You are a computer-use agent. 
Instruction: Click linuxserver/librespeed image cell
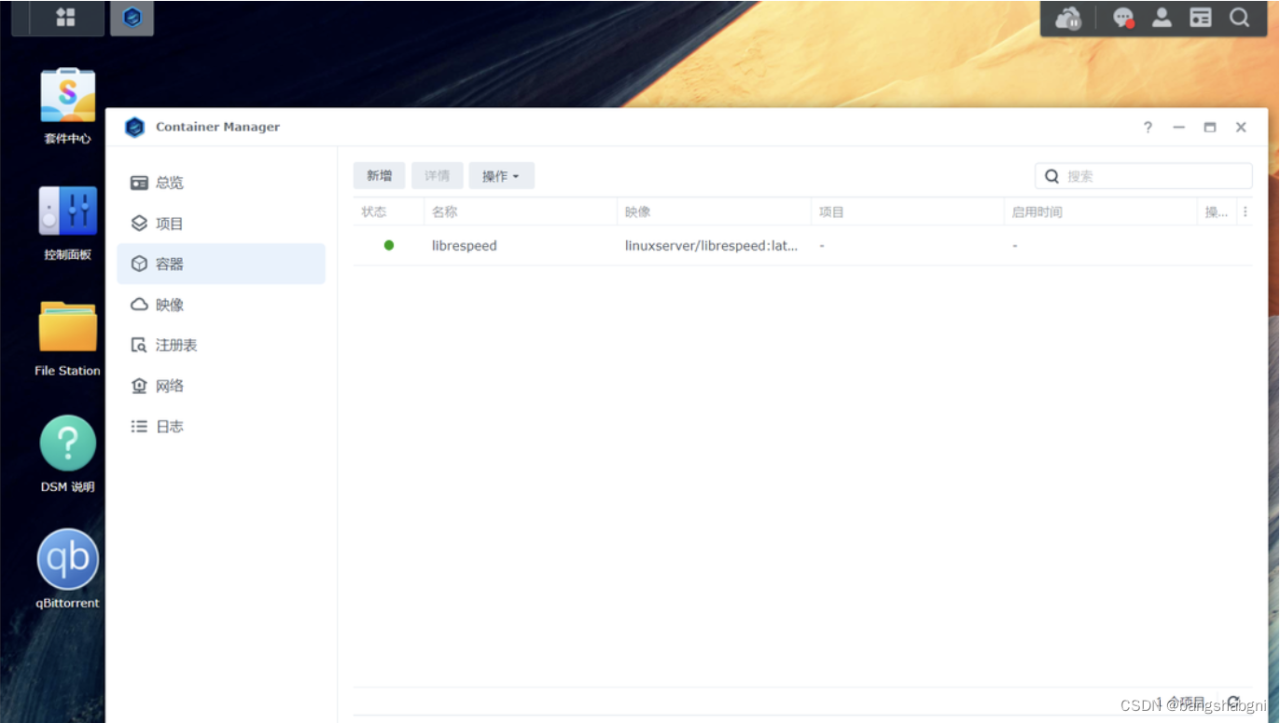click(x=712, y=245)
